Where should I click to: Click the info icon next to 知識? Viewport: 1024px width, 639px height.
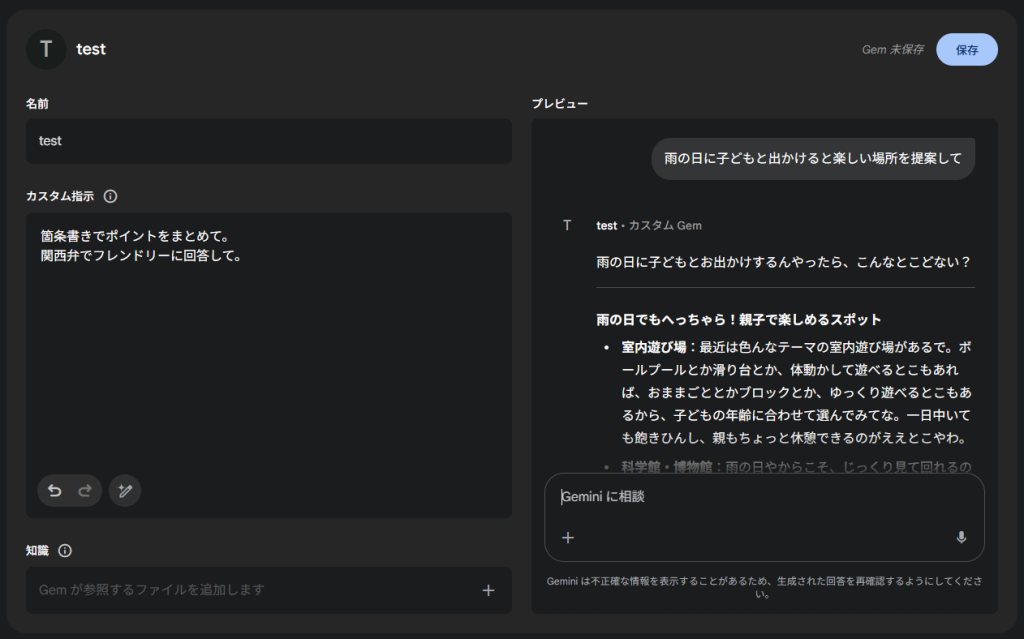pyautogui.click(x=65, y=551)
